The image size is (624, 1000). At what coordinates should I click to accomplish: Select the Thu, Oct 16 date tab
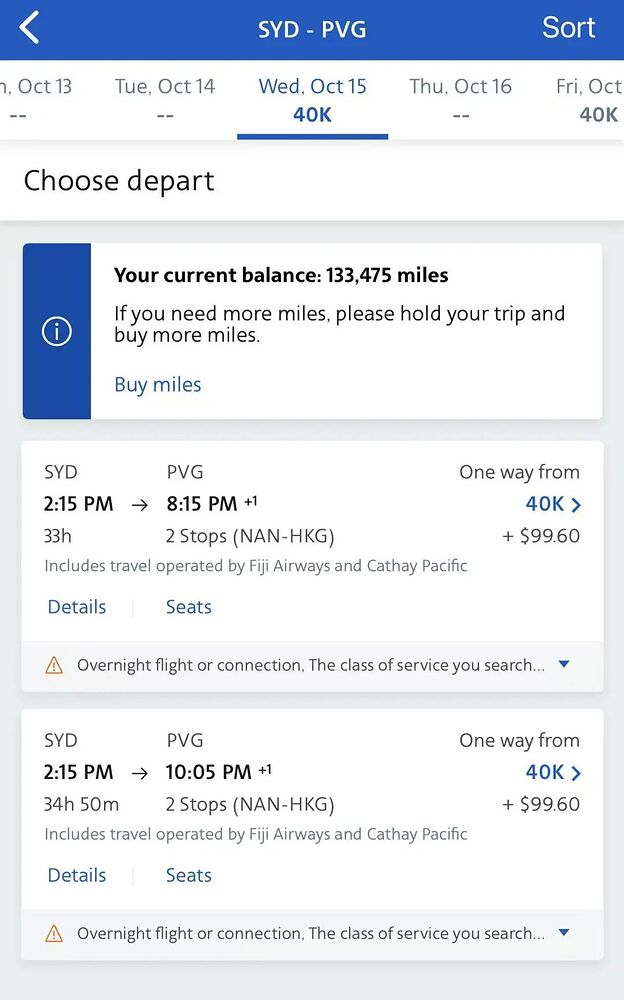coord(460,100)
